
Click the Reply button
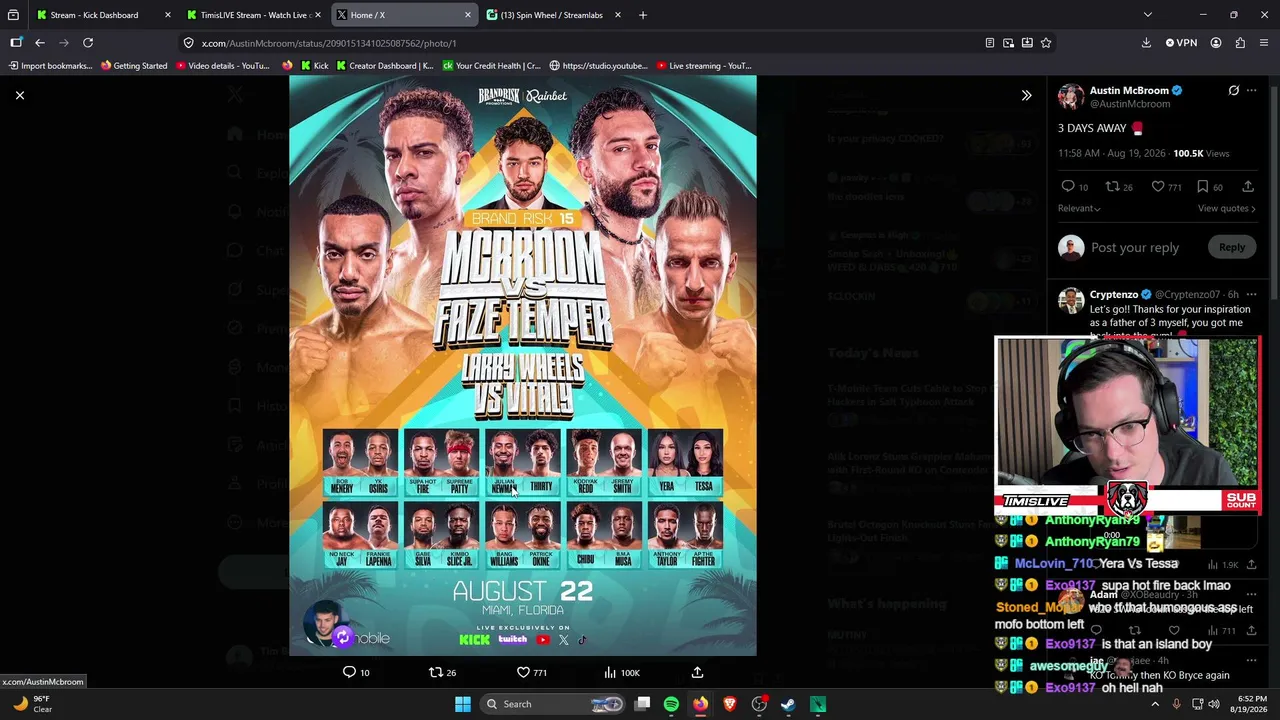pyautogui.click(x=1232, y=247)
